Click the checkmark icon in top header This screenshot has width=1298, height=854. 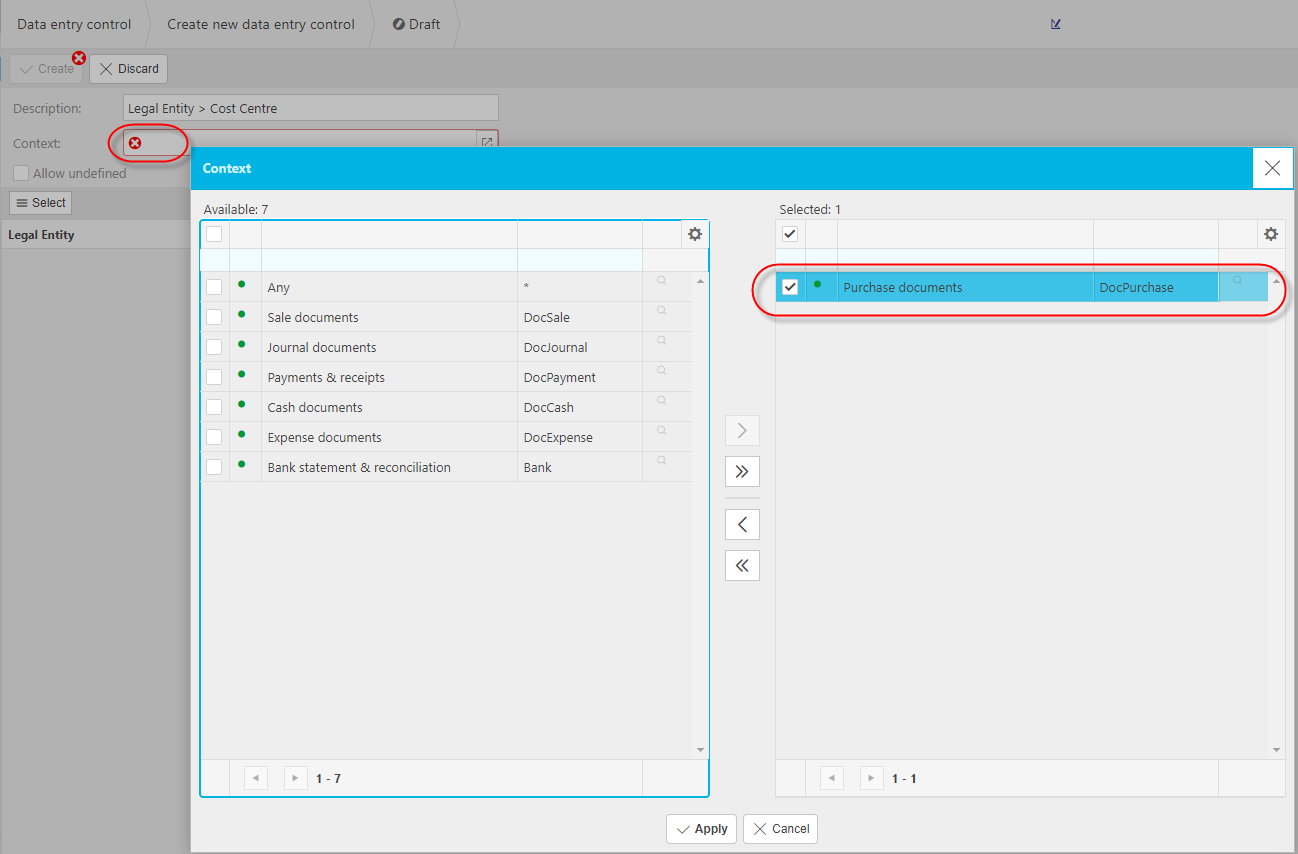click(x=1056, y=24)
